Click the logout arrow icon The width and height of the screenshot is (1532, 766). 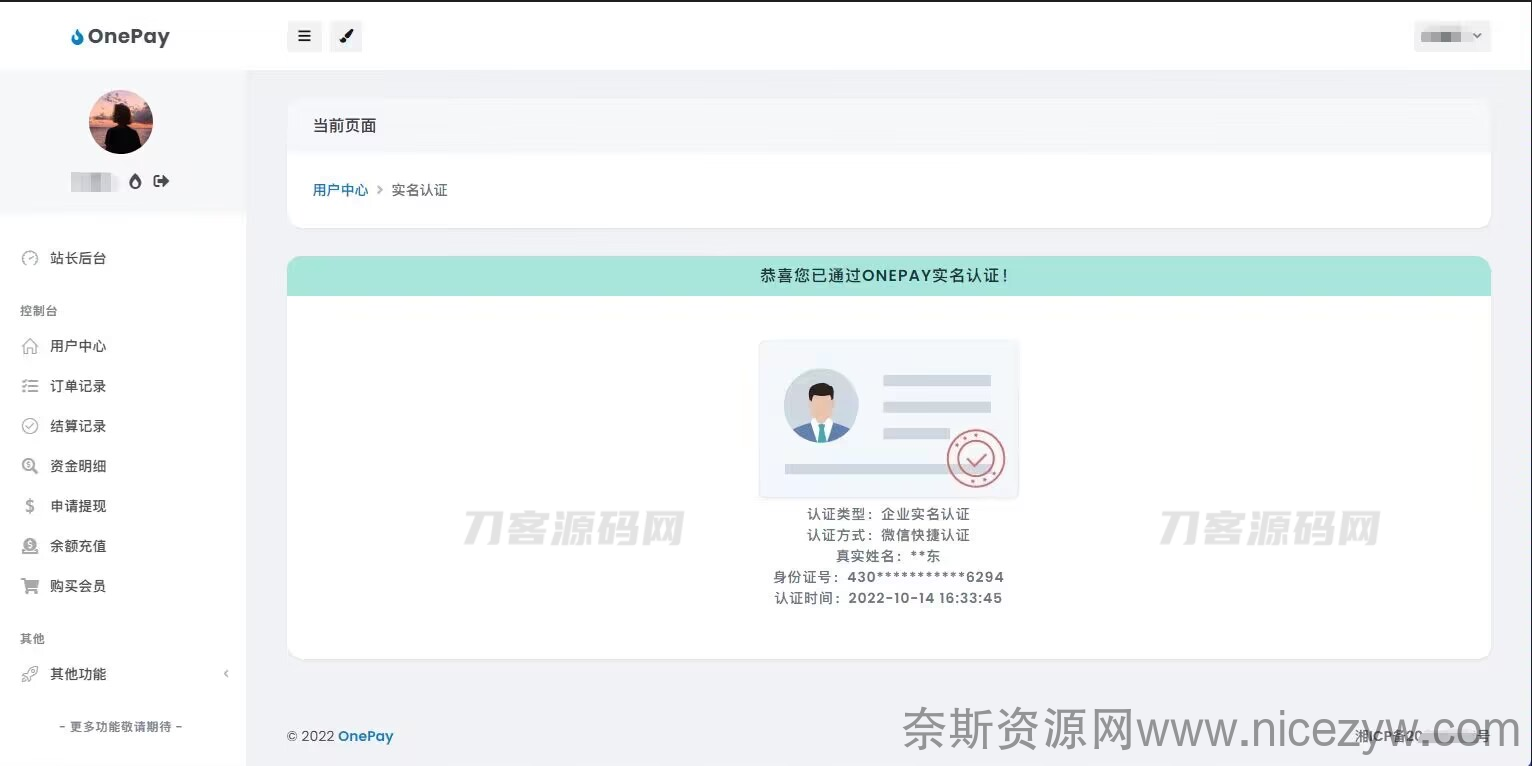click(161, 181)
